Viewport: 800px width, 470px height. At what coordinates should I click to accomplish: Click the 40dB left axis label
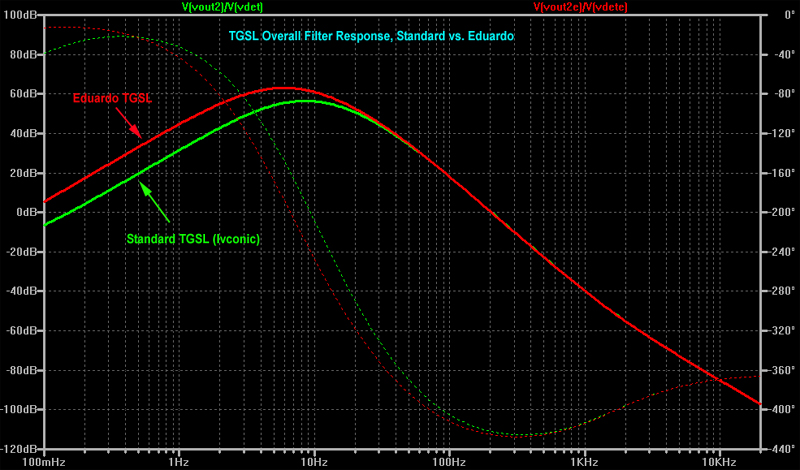coord(22,133)
